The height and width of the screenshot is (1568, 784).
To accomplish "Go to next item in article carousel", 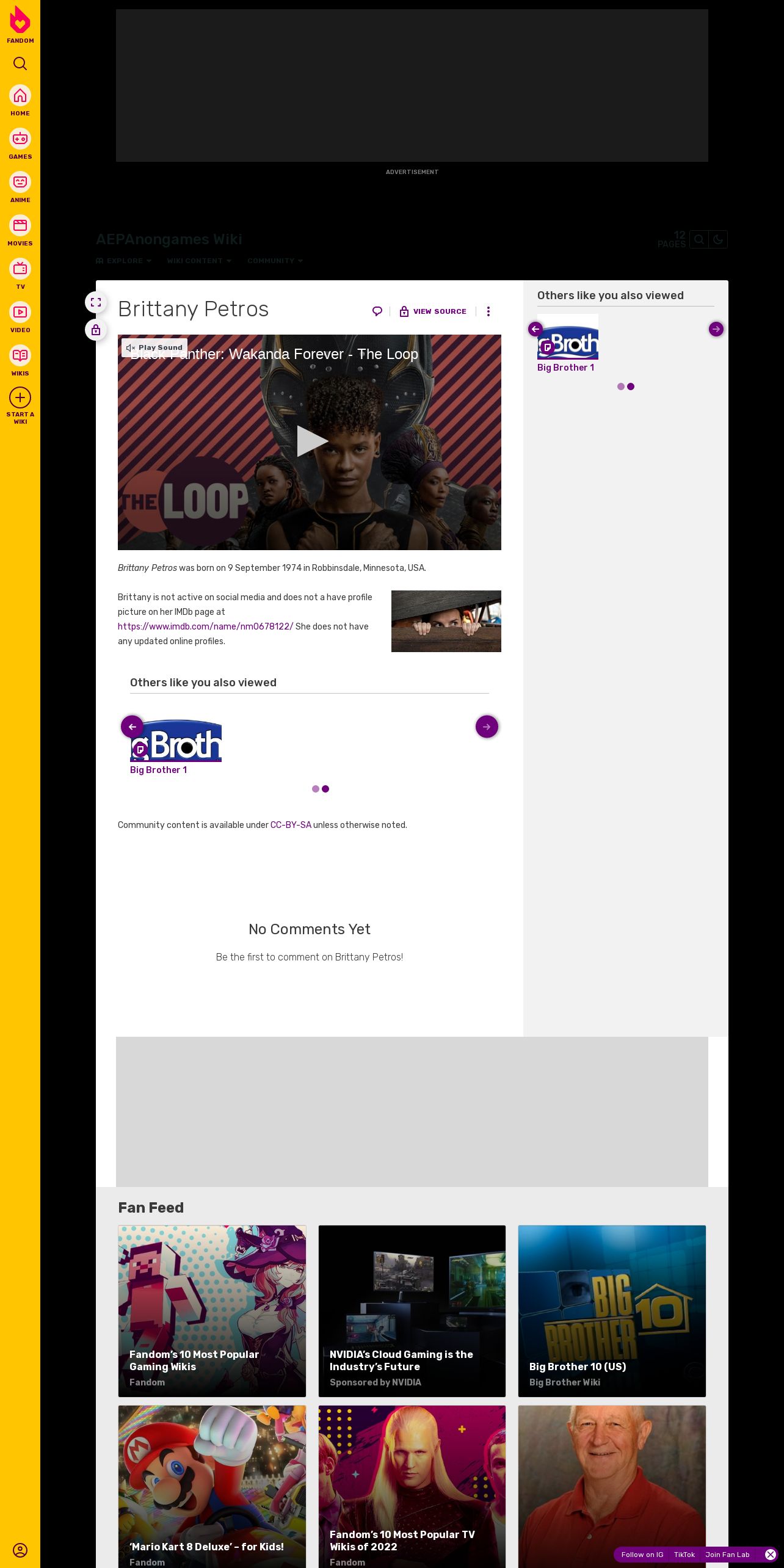I will [x=487, y=727].
